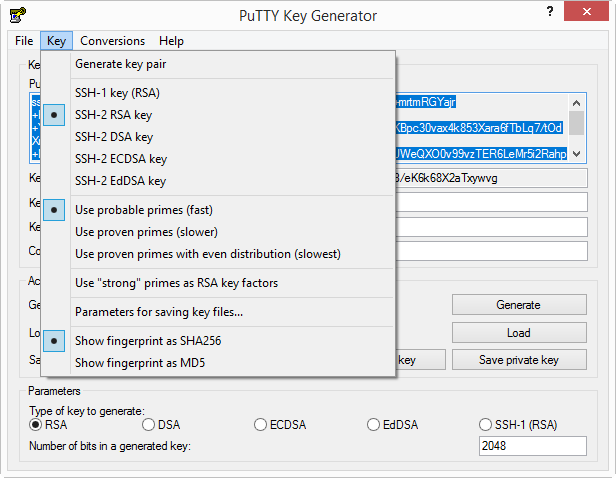Image resolution: width=616 pixels, height=478 pixels.
Task: Click the empty field under the key fingerprint
Action: 491,203
